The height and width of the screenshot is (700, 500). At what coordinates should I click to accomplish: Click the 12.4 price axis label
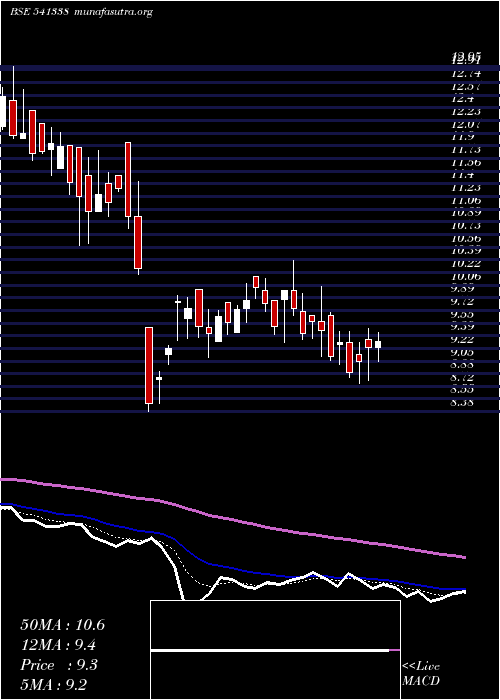463,99
